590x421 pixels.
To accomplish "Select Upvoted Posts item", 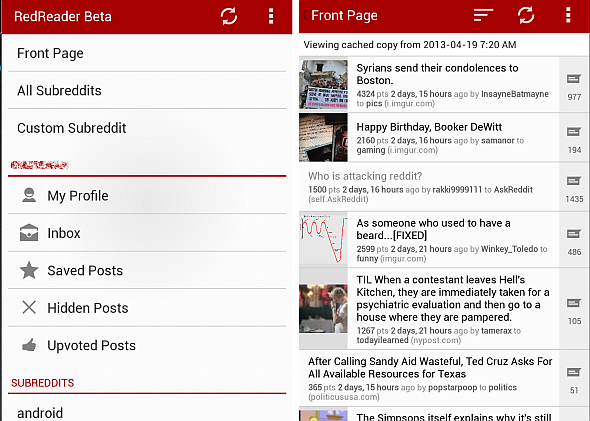I will (147, 345).
